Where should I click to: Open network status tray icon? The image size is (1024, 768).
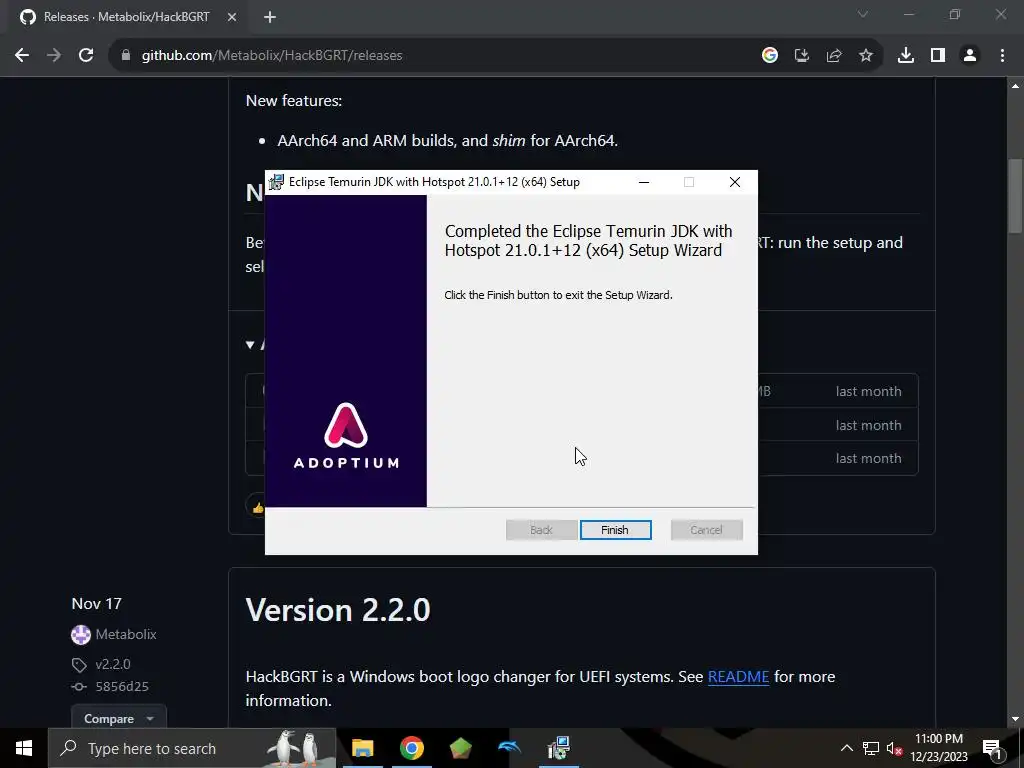(871, 748)
